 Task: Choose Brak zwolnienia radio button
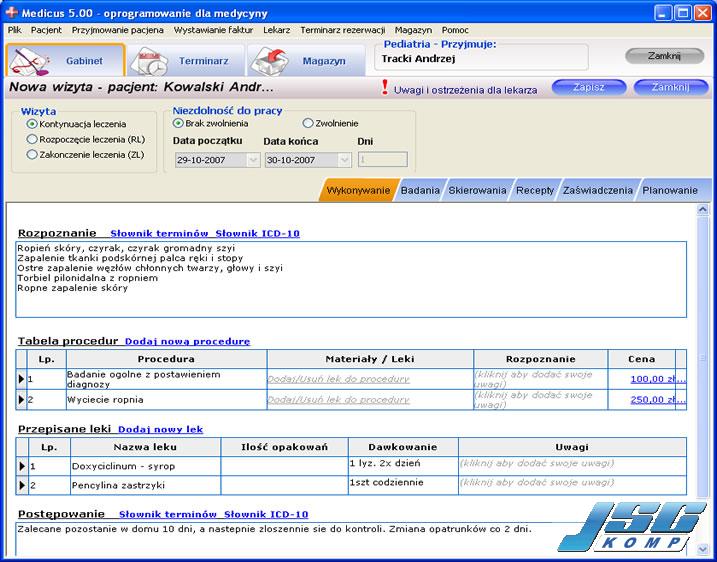(178, 123)
